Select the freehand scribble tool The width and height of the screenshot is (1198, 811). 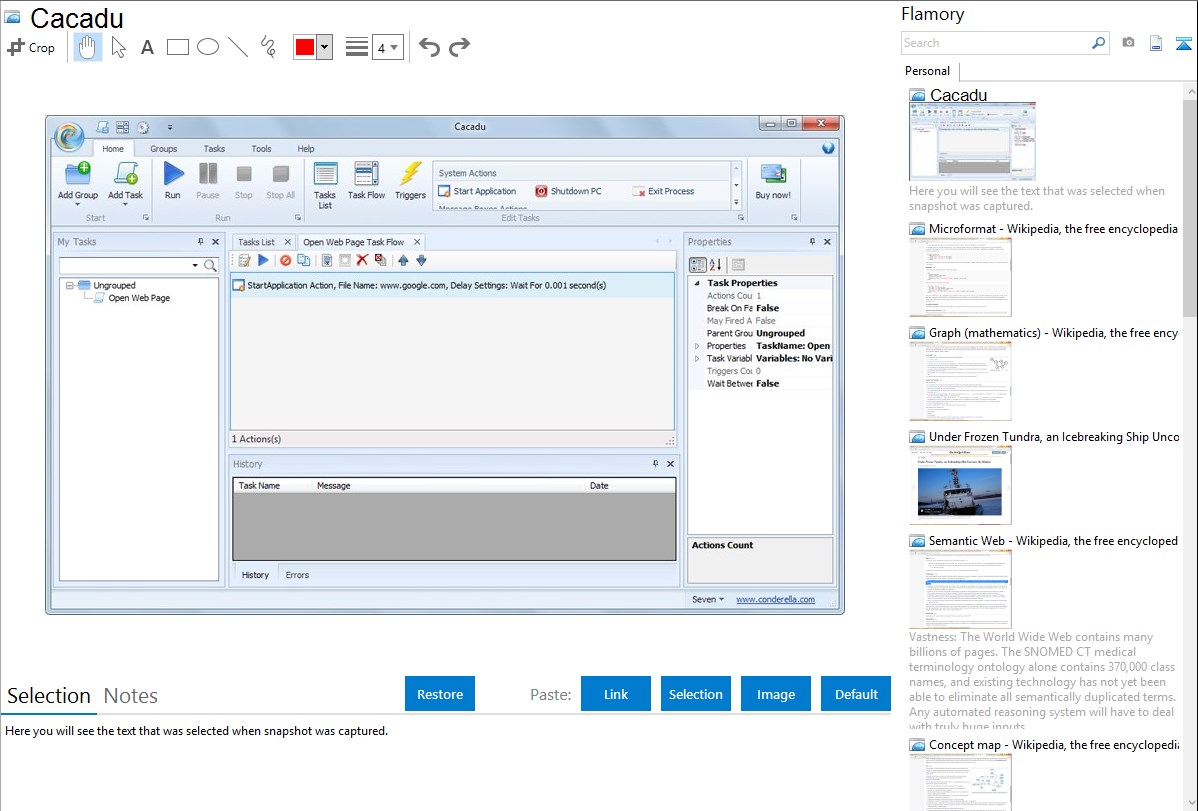268,47
